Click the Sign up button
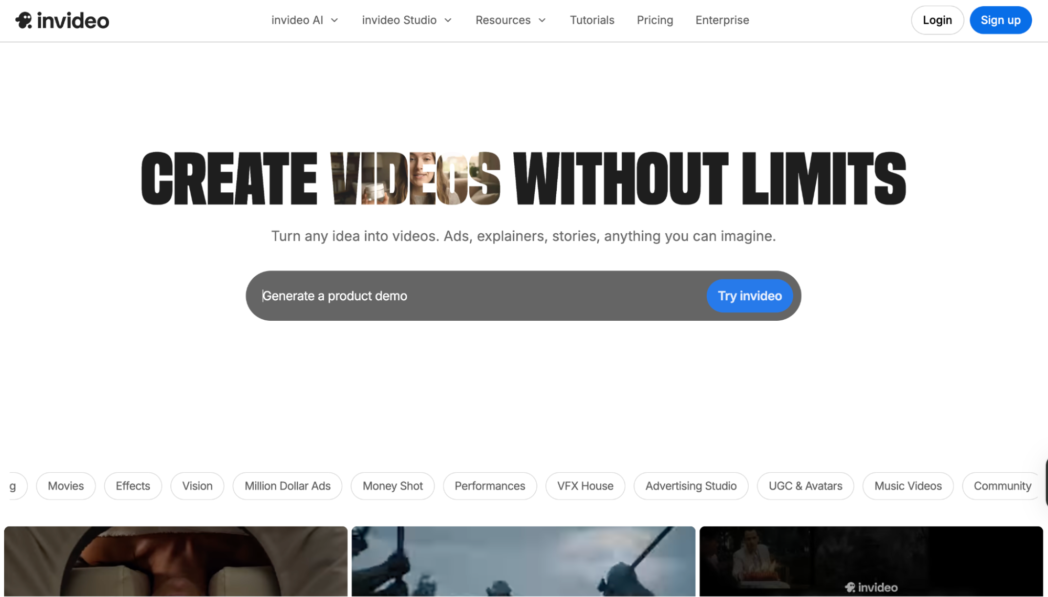Screen dimensions: 1048x597 click(1001, 20)
